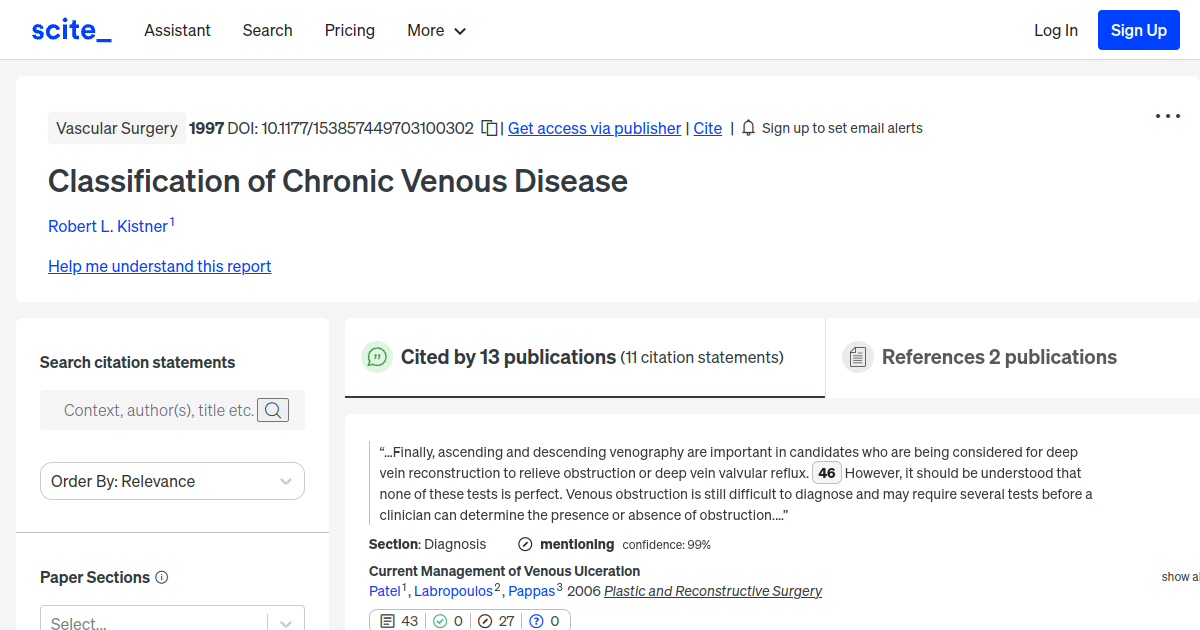This screenshot has height=630, width=1200.
Task: Click the mentioning classification check icon
Action: (524, 544)
